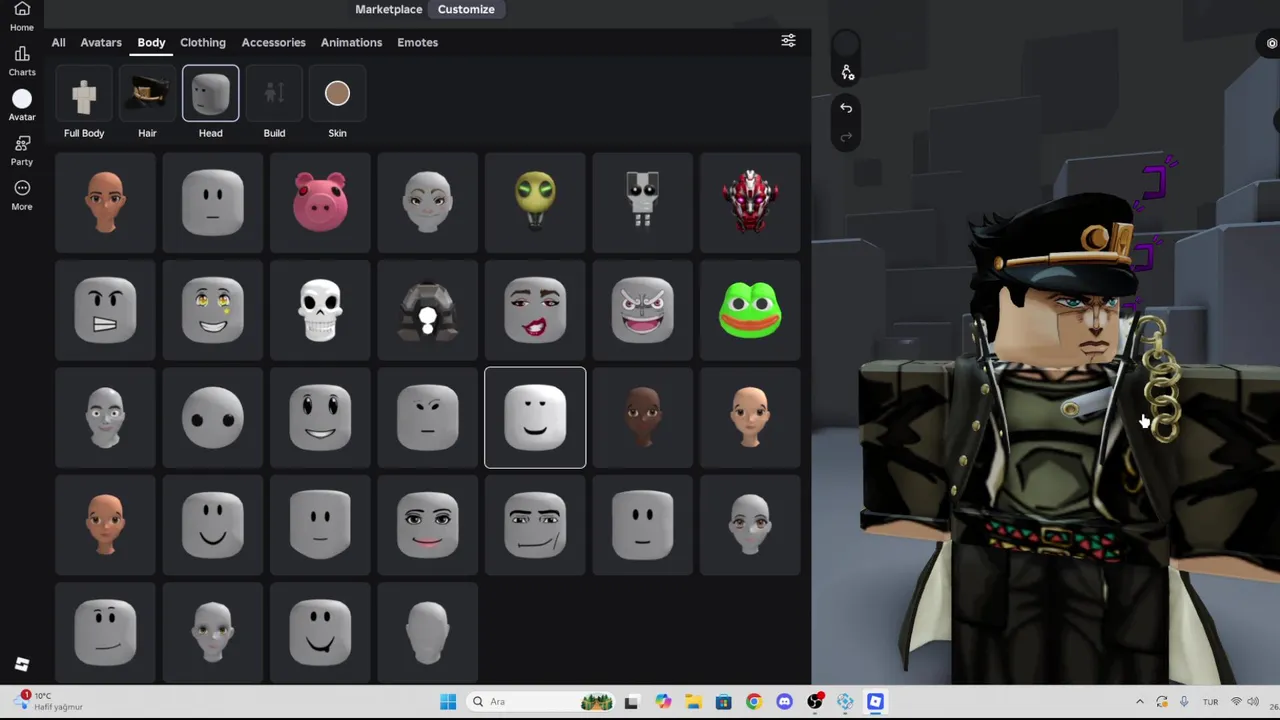Redo the avatar change
The image size is (1280, 720).
point(846,136)
